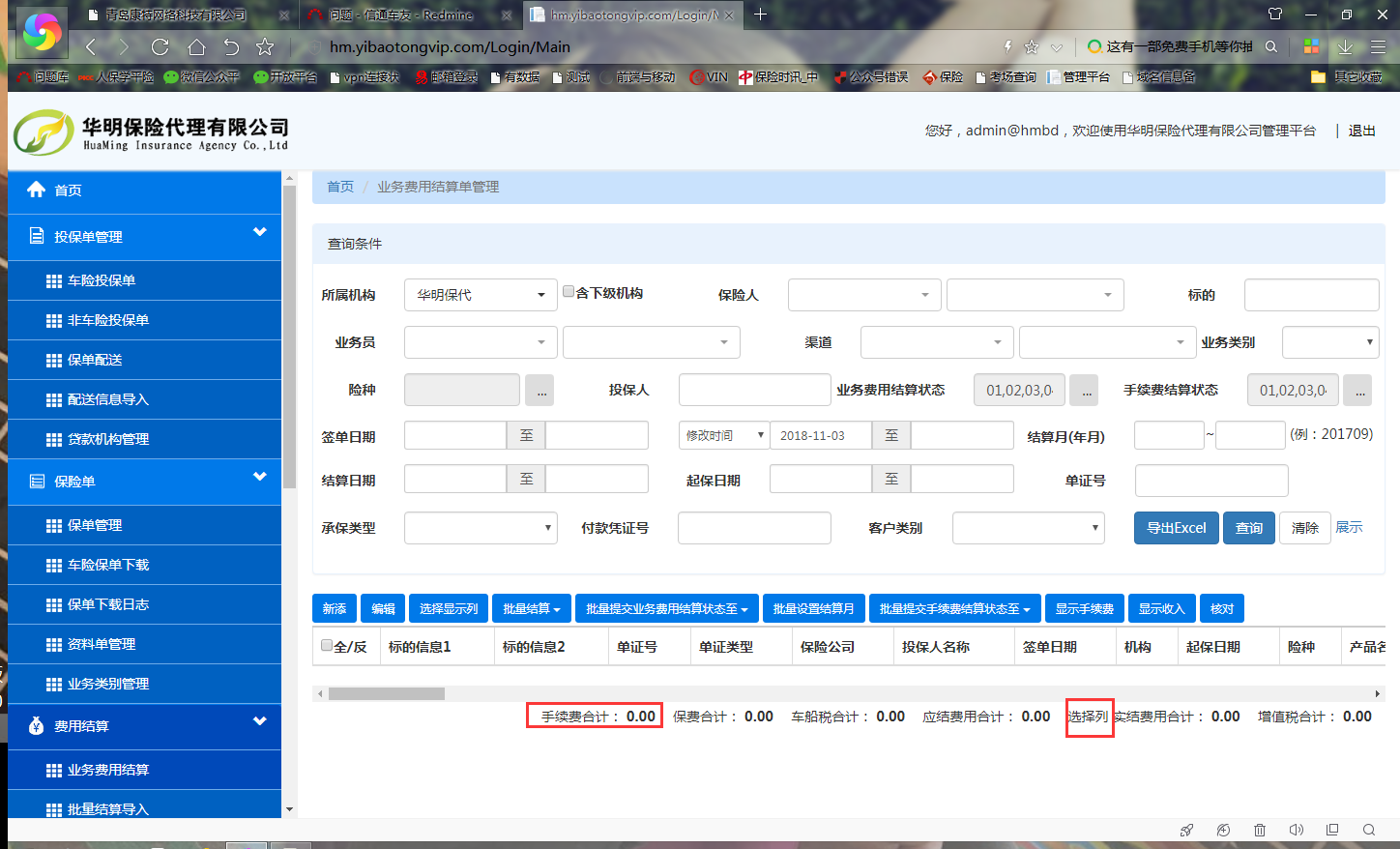Click the 退出 logout link
Viewport: 1400px width, 849px height.
1361,131
